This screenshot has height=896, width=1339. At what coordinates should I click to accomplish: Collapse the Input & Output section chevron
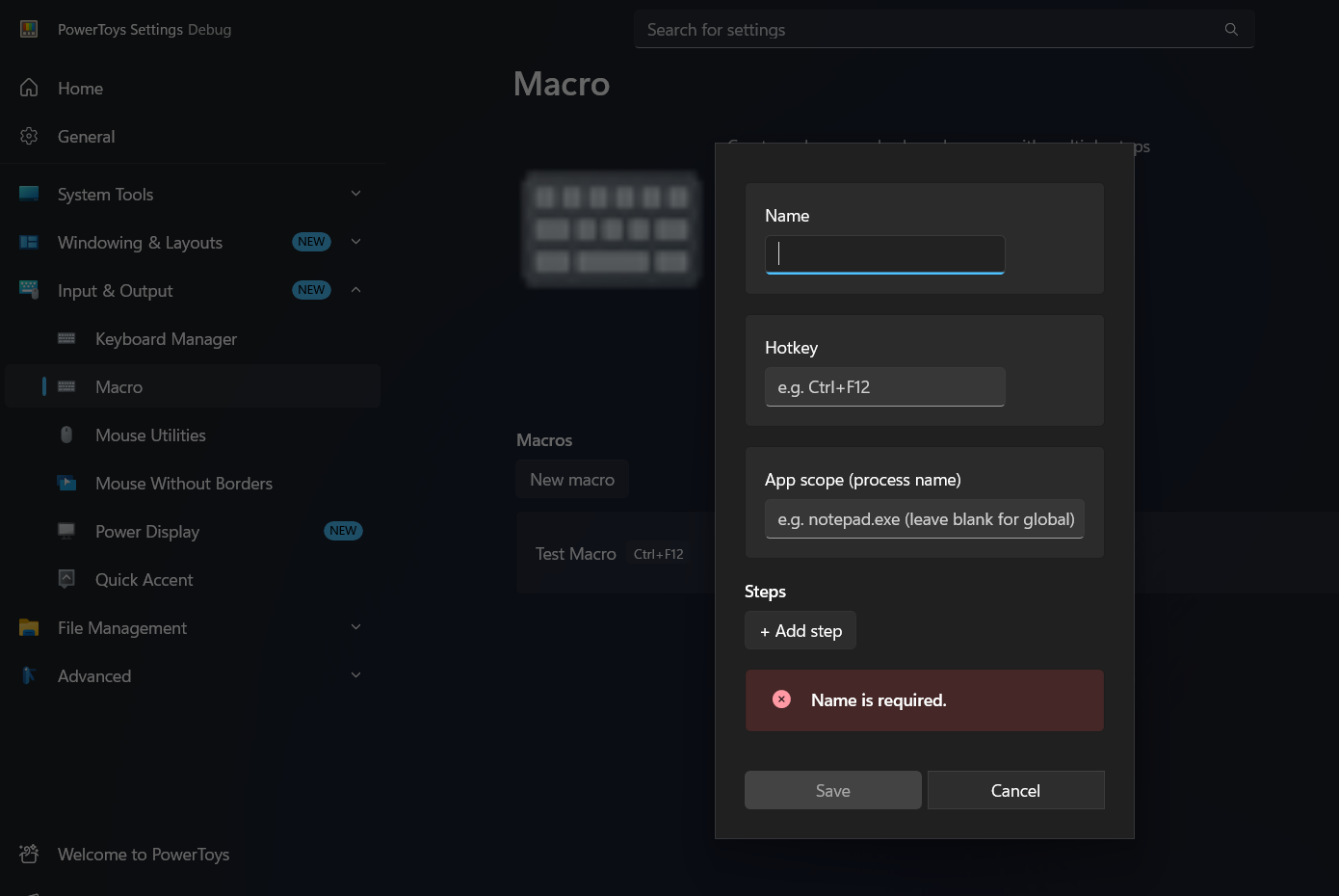(x=355, y=290)
